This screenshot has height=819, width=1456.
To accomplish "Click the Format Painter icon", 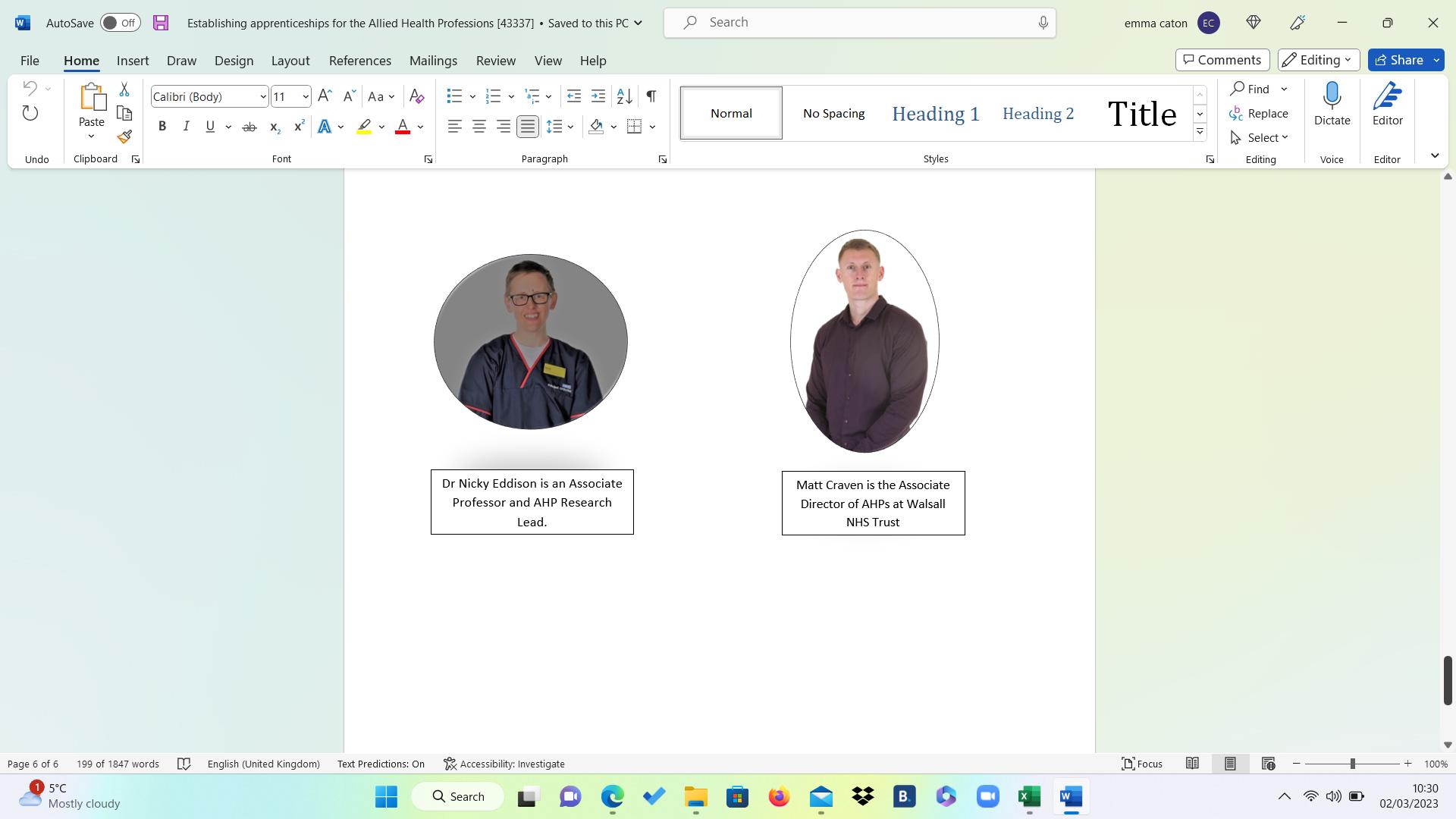I will [x=124, y=137].
